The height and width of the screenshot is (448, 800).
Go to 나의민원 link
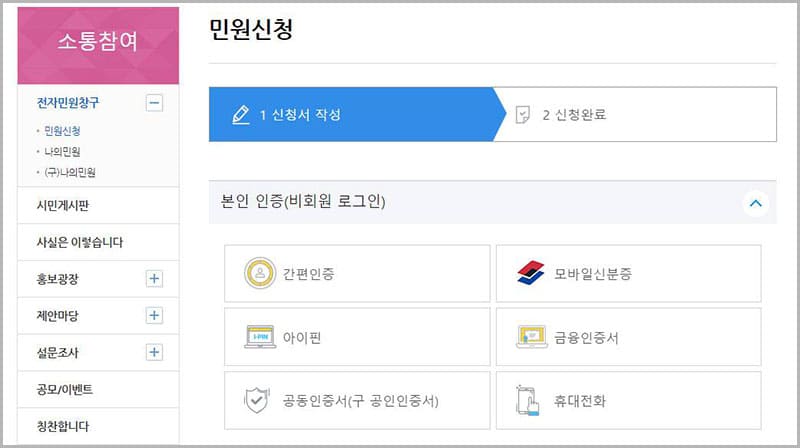pos(63,151)
